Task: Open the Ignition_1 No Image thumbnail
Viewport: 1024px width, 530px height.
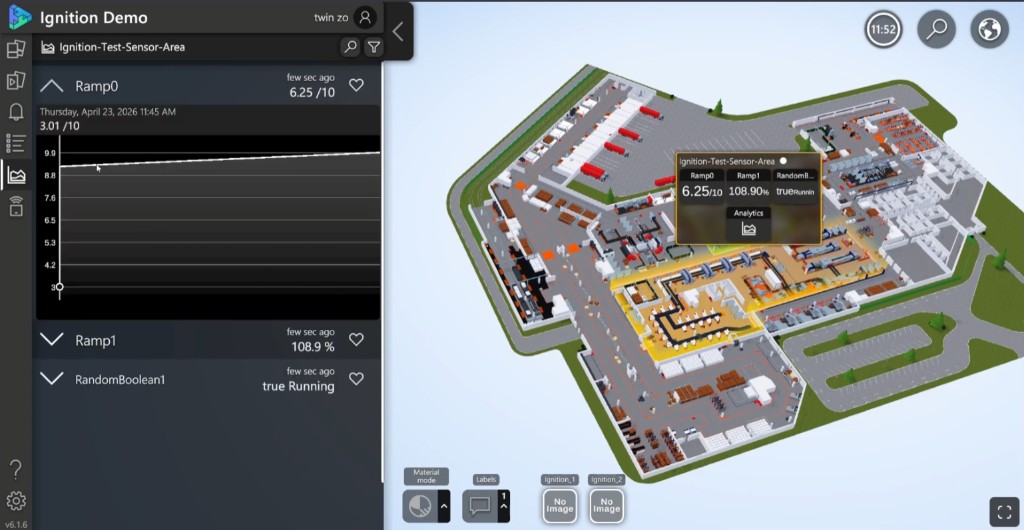Action: (x=560, y=506)
